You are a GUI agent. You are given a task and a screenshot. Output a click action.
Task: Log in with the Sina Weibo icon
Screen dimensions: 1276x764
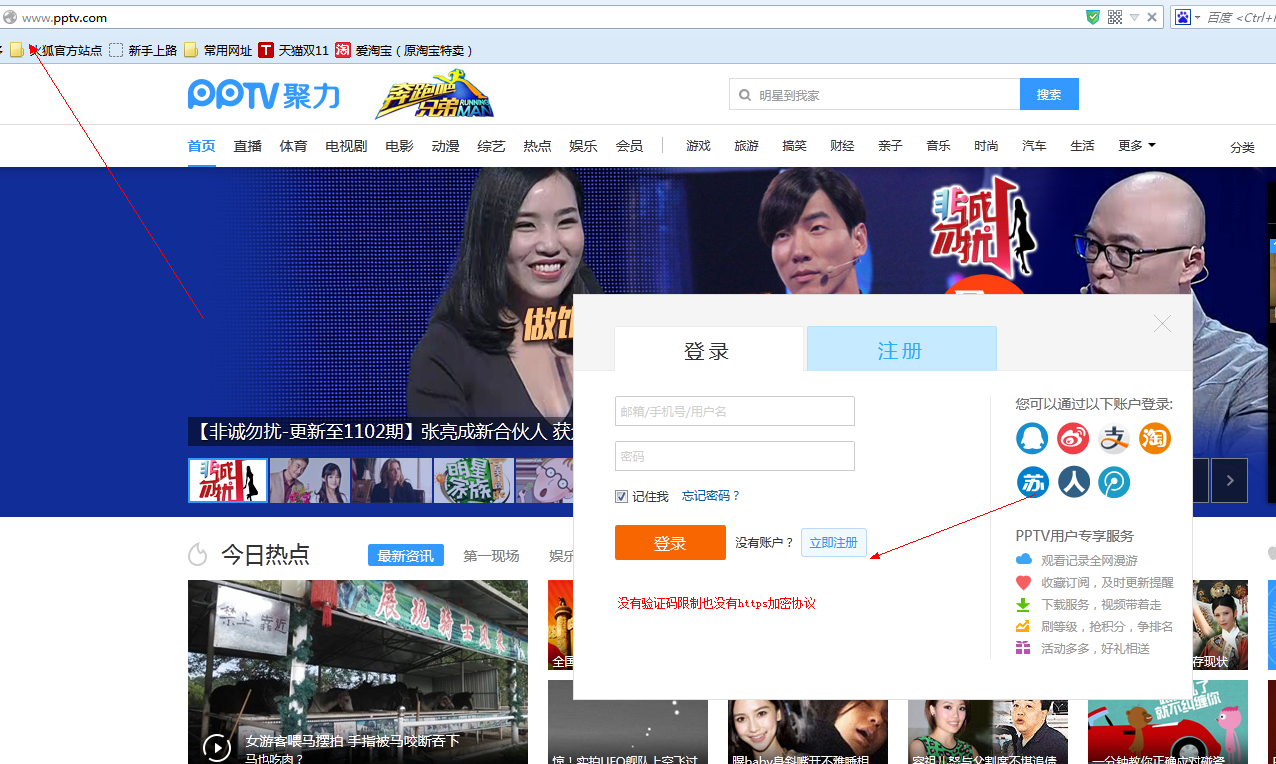coord(1073,438)
